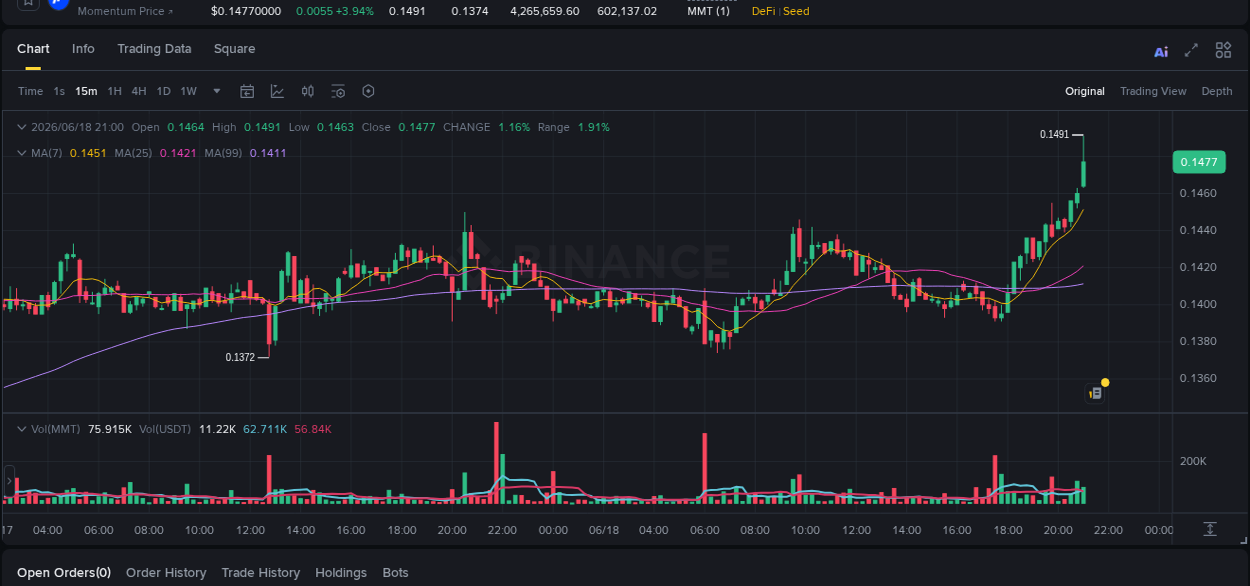Select the 1s interval

coord(59,91)
